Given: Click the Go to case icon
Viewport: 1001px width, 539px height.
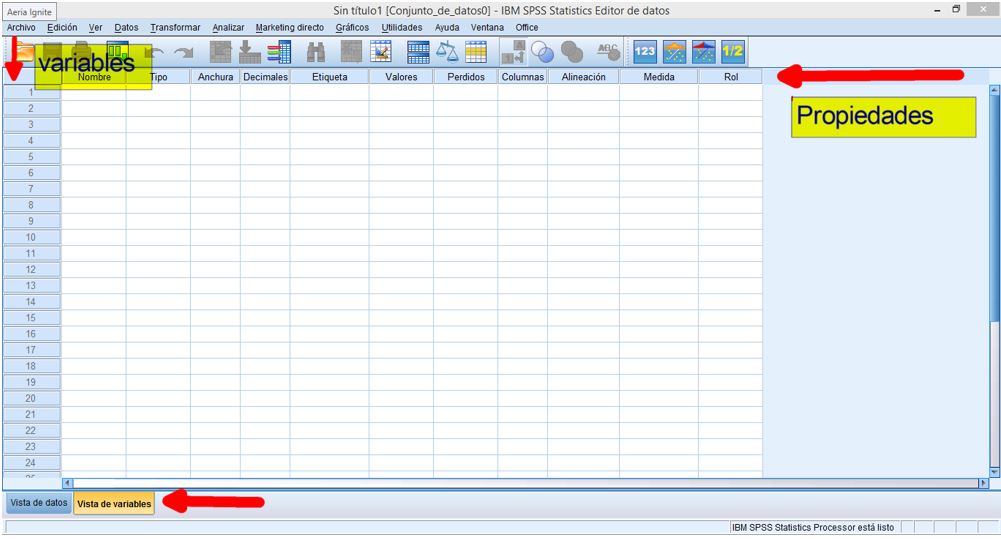Looking at the screenshot, I should coord(221,52).
